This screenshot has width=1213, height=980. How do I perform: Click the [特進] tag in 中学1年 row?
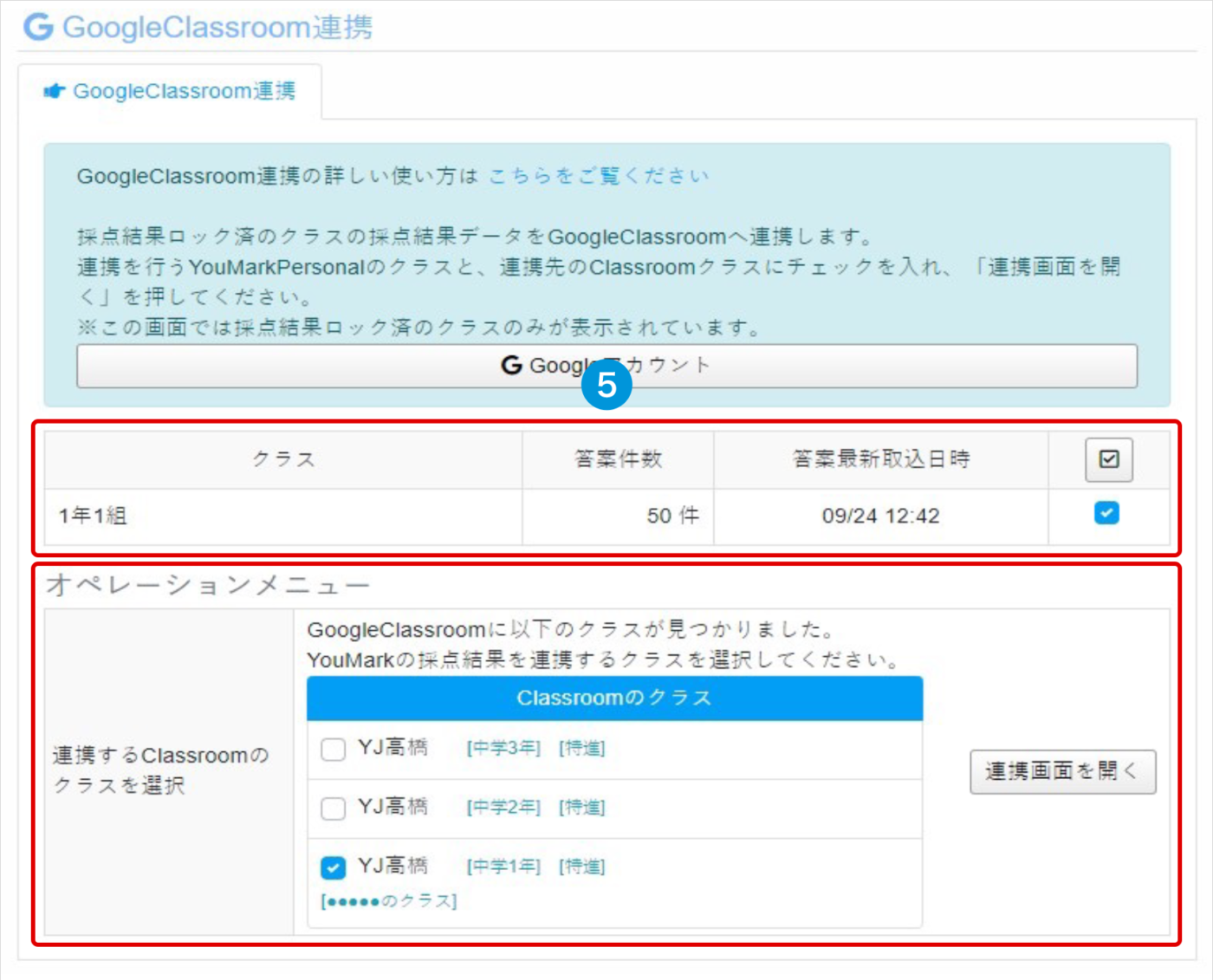(x=581, y=866)
